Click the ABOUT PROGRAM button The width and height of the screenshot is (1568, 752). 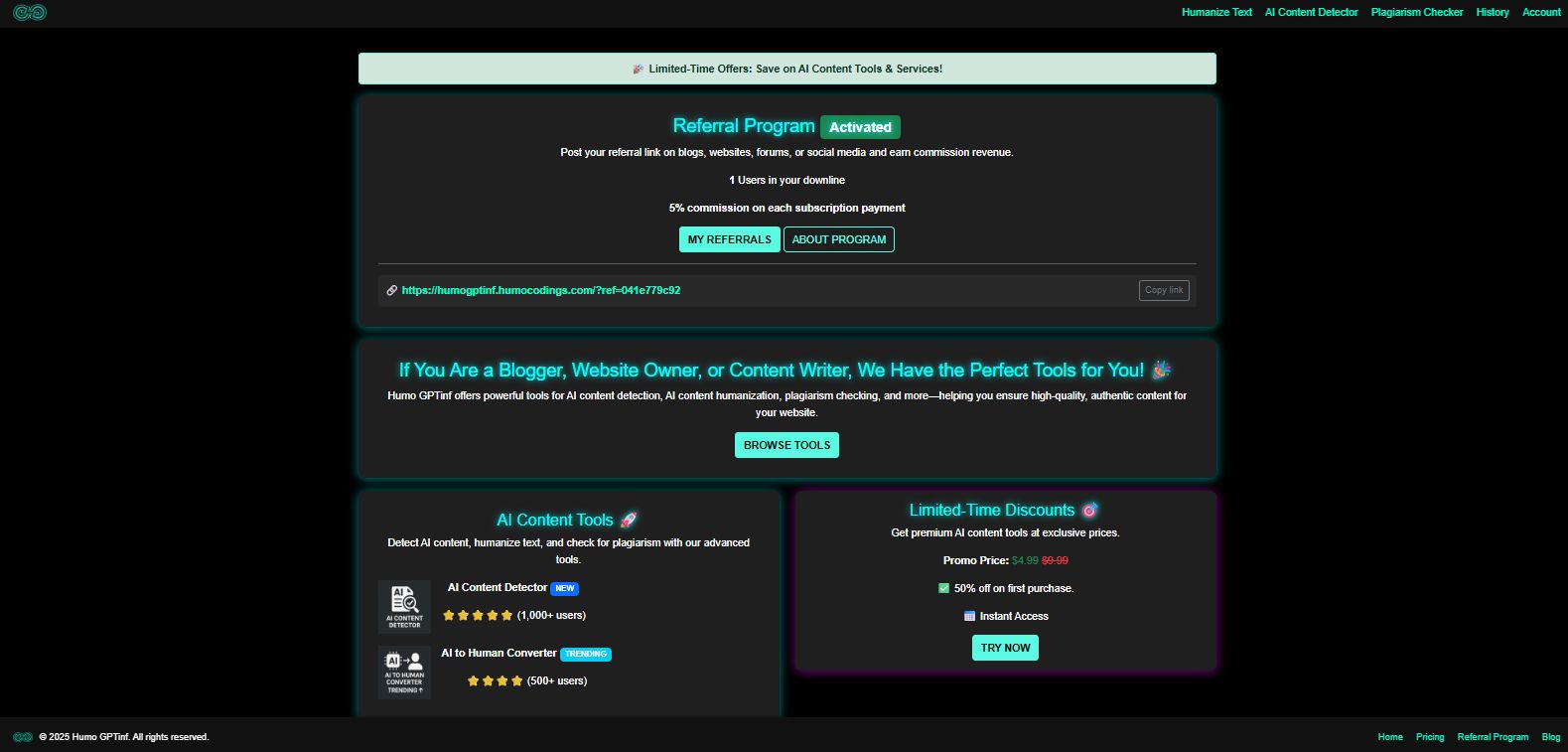[x=839, y=239]
